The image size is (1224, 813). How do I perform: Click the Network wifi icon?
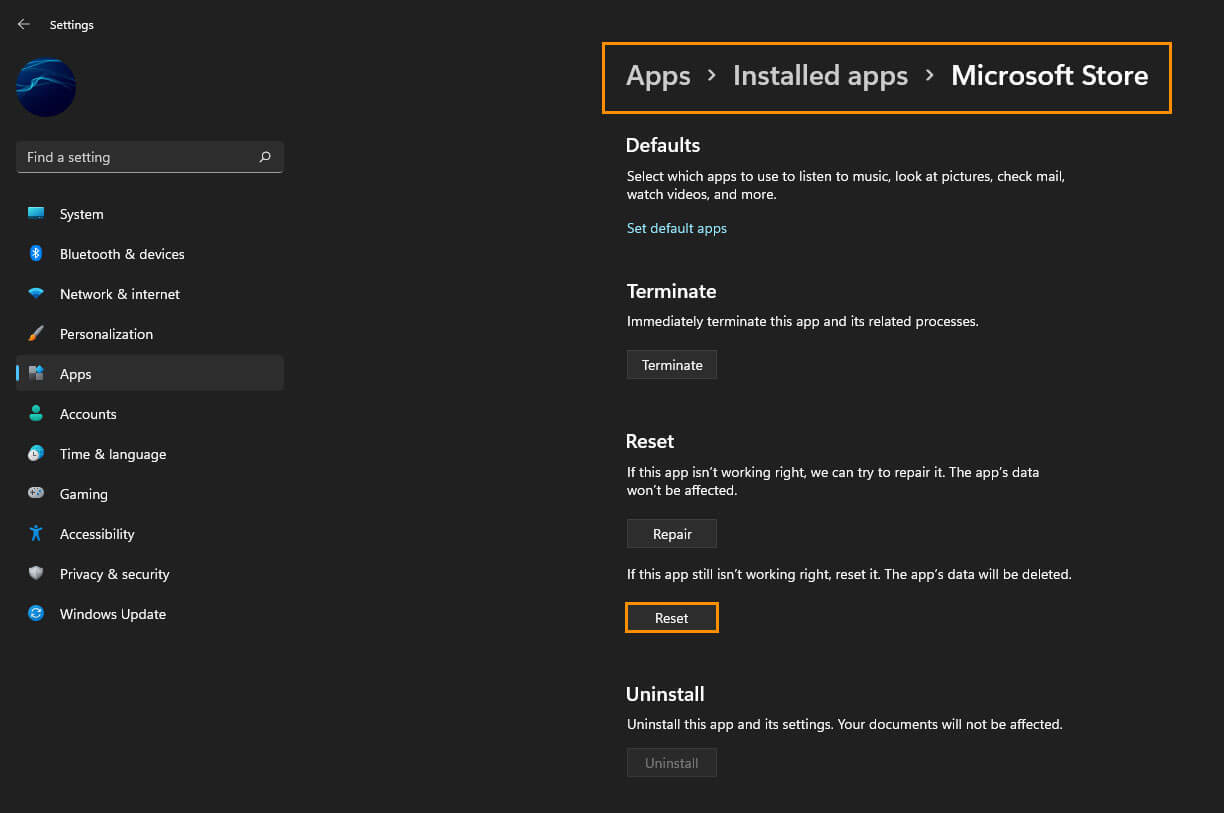[36, 294]
